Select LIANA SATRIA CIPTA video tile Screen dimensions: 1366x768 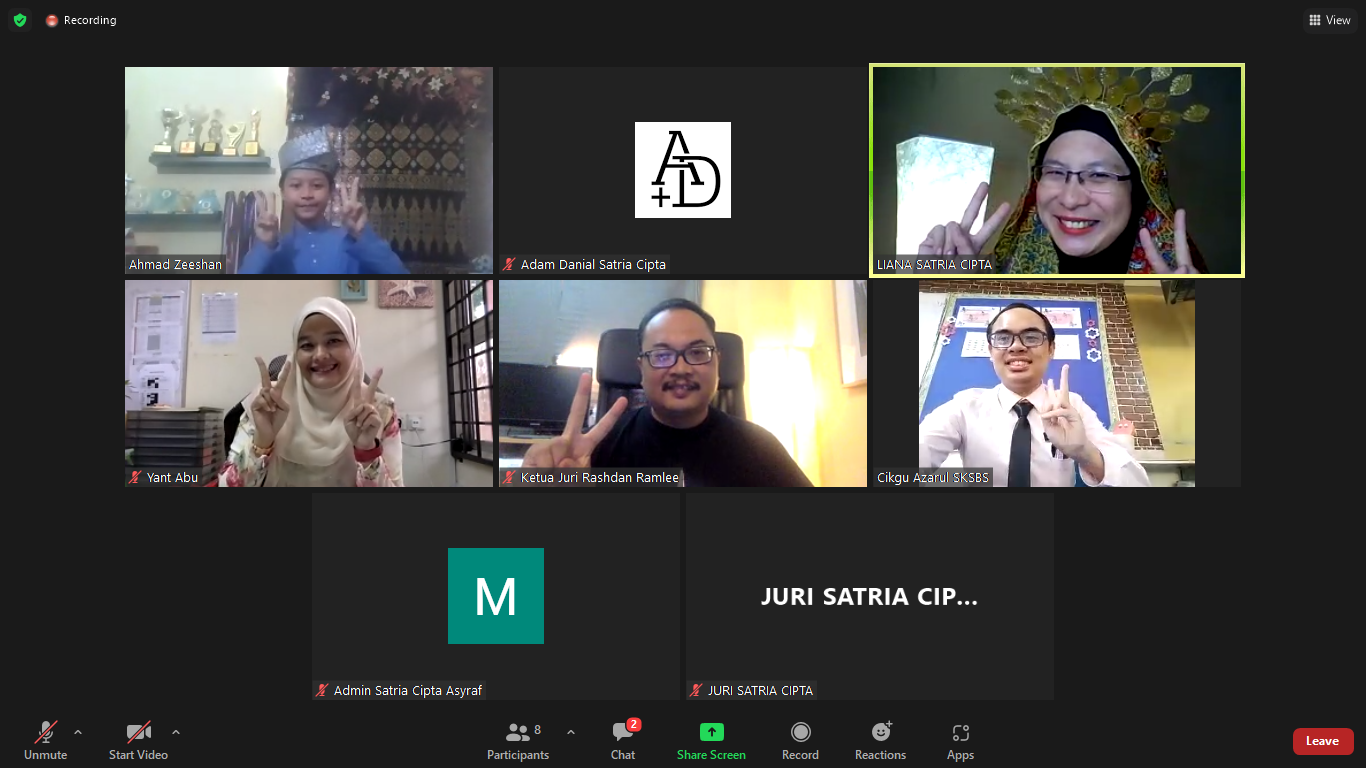tap(1057, 170)
